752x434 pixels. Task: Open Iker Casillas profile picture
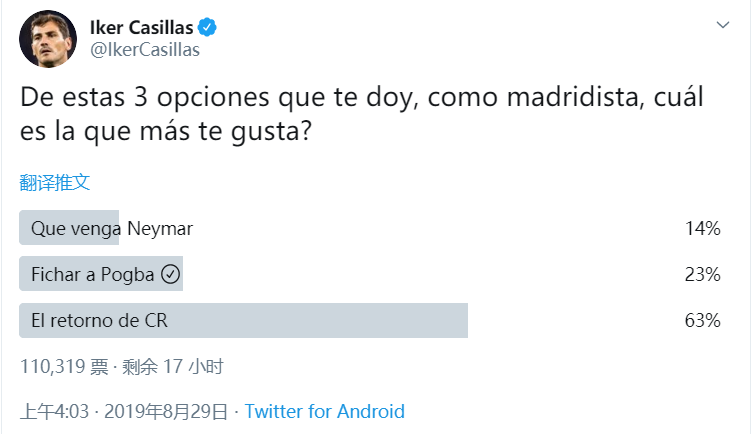(48, 39)
